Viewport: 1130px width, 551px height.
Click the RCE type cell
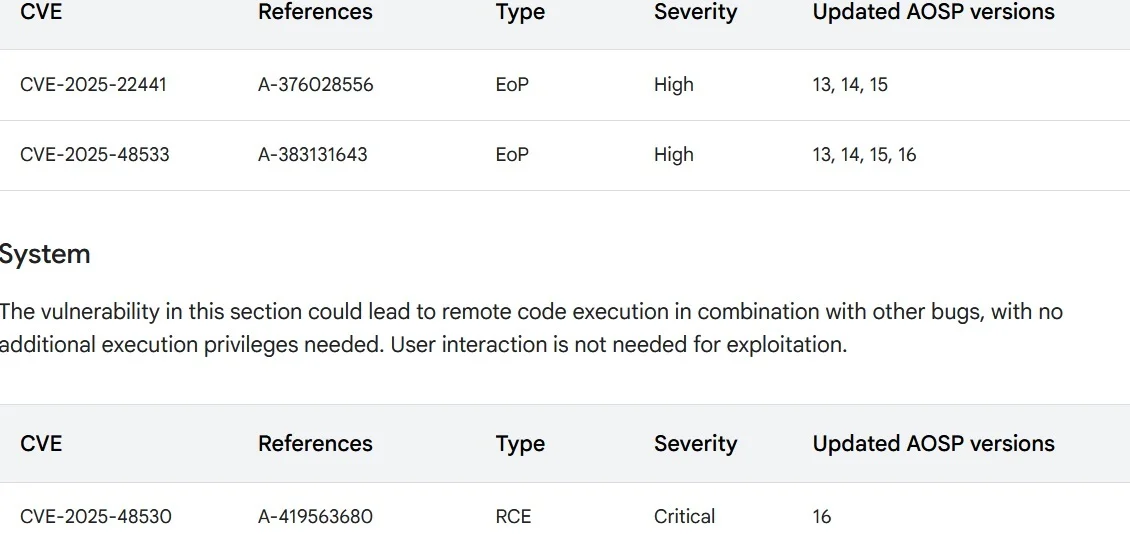click(513, 517)
